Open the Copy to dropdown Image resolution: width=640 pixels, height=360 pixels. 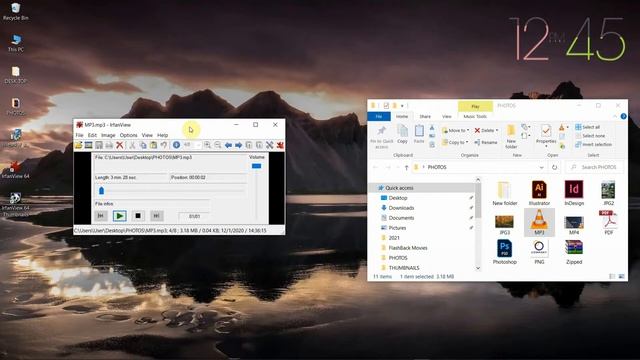(455, 142)
